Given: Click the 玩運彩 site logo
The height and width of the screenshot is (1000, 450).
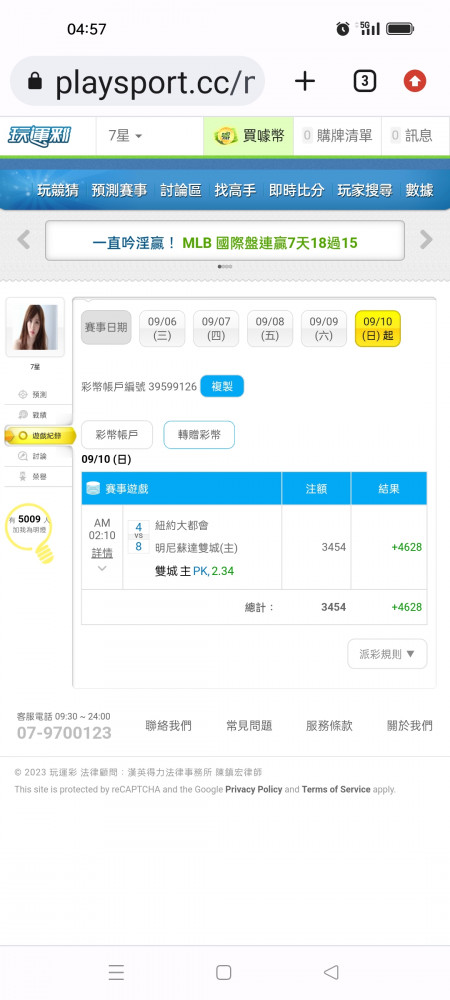Looking at the screenshot, I should pyautogui.click(x=40, y=136).
